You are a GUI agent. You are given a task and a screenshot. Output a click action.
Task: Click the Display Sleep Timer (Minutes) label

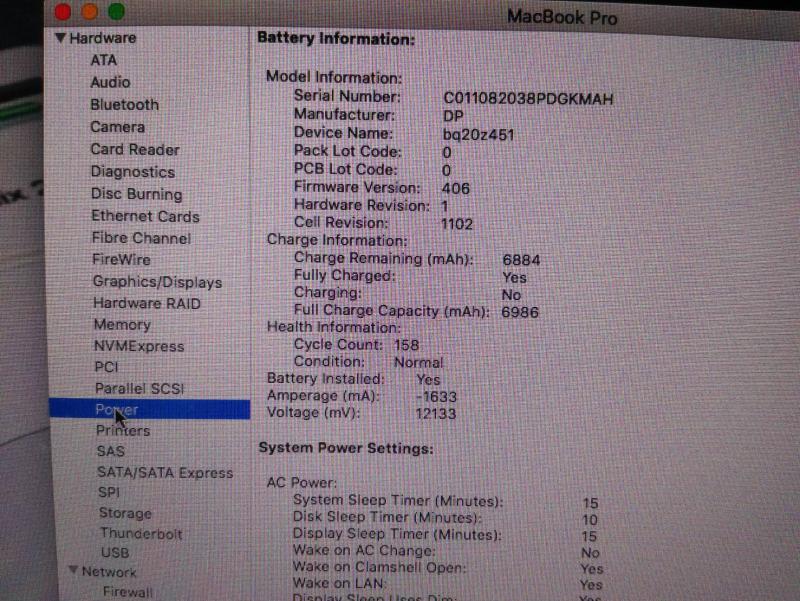click(397, 534)
